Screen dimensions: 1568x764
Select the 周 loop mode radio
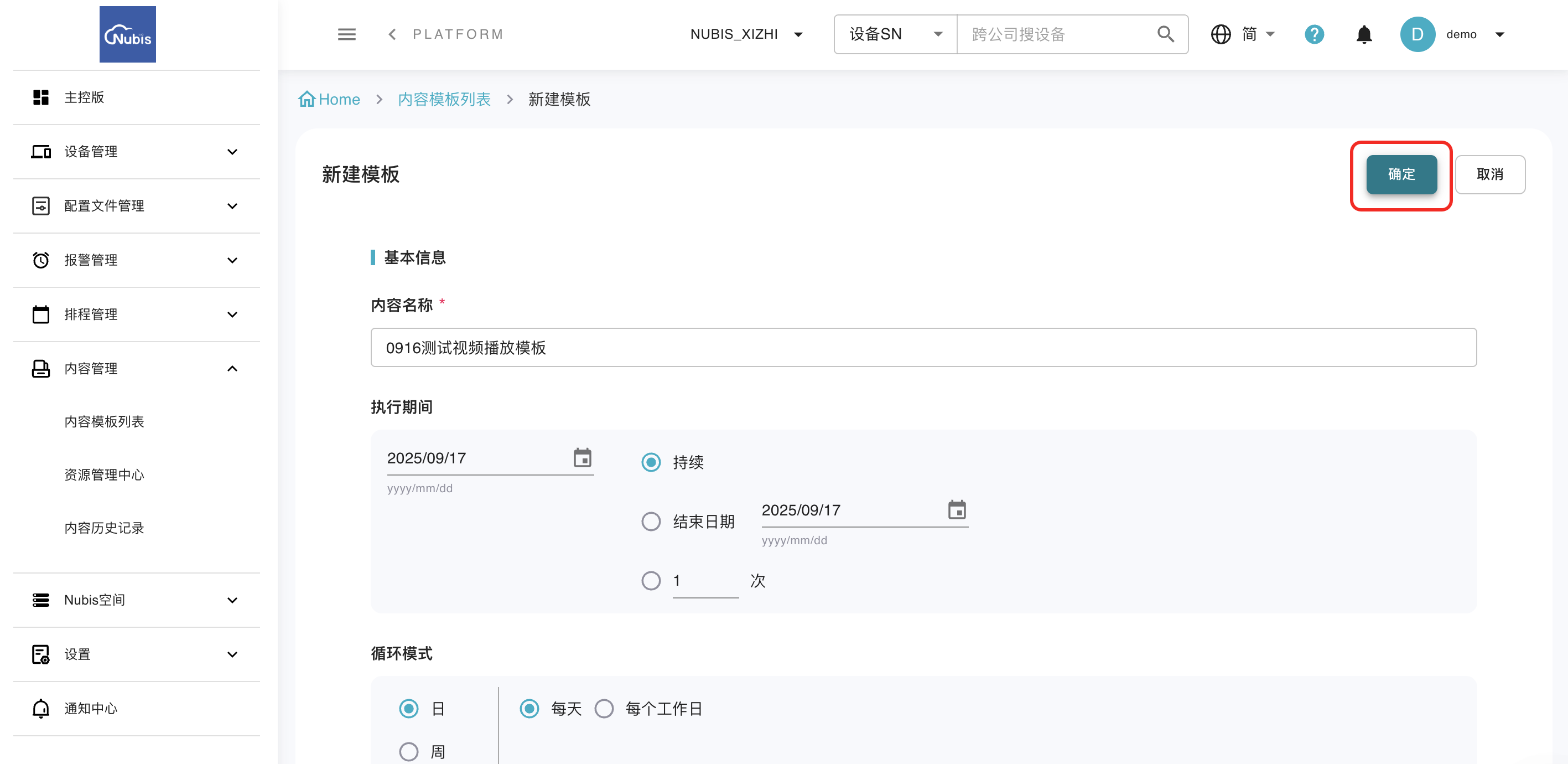(408, 751)
